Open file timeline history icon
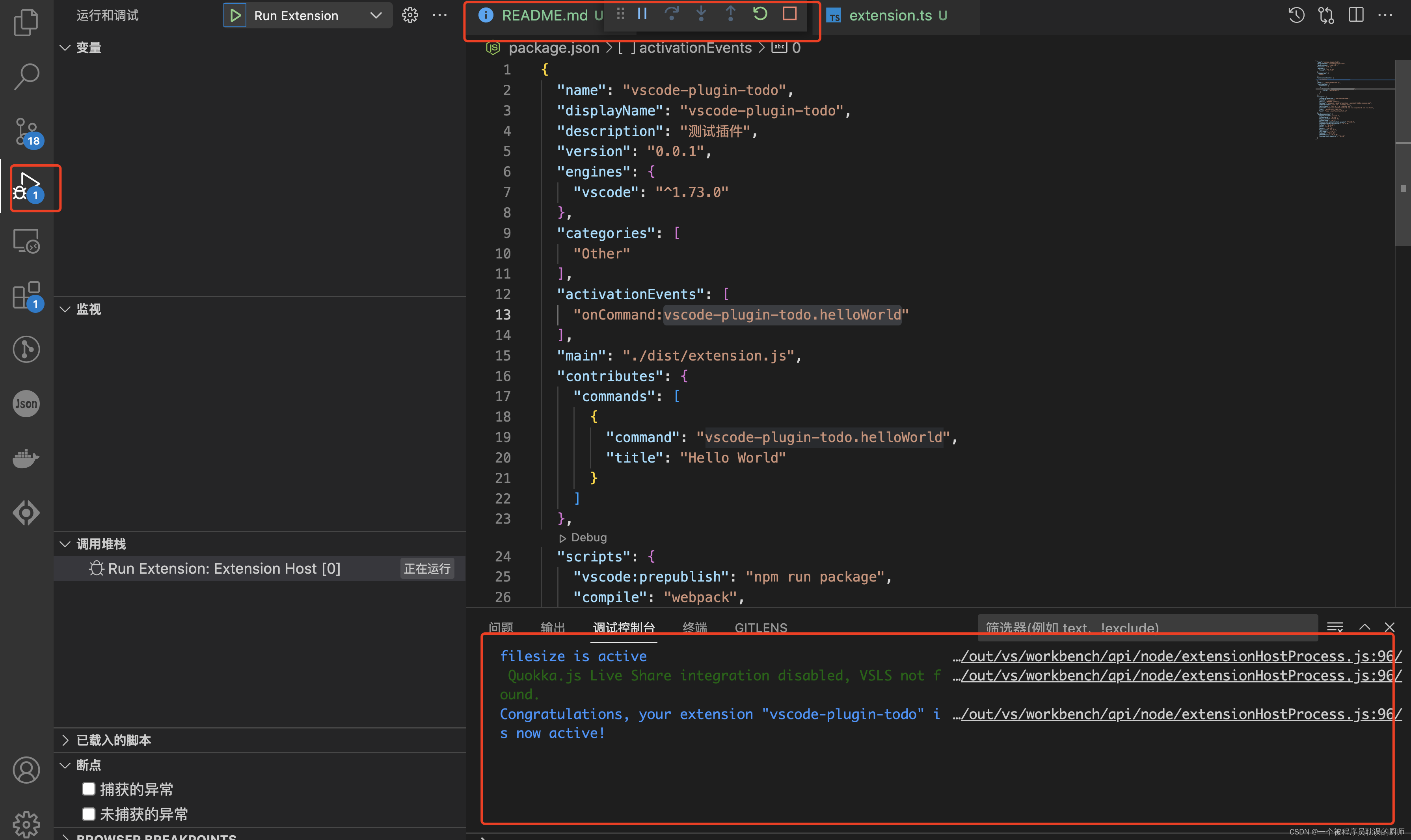The image size is (1411, 840). [x=1297, y=15]
